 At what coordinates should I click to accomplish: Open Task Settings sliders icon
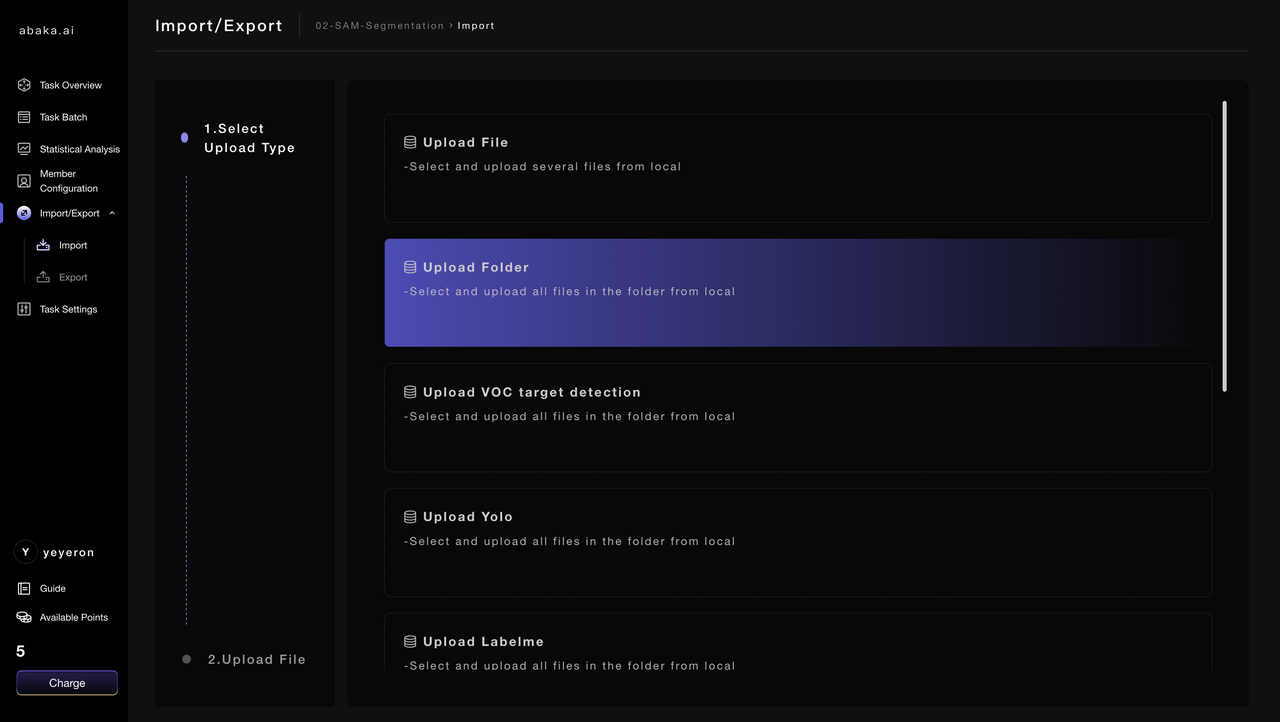pos(24,309)
